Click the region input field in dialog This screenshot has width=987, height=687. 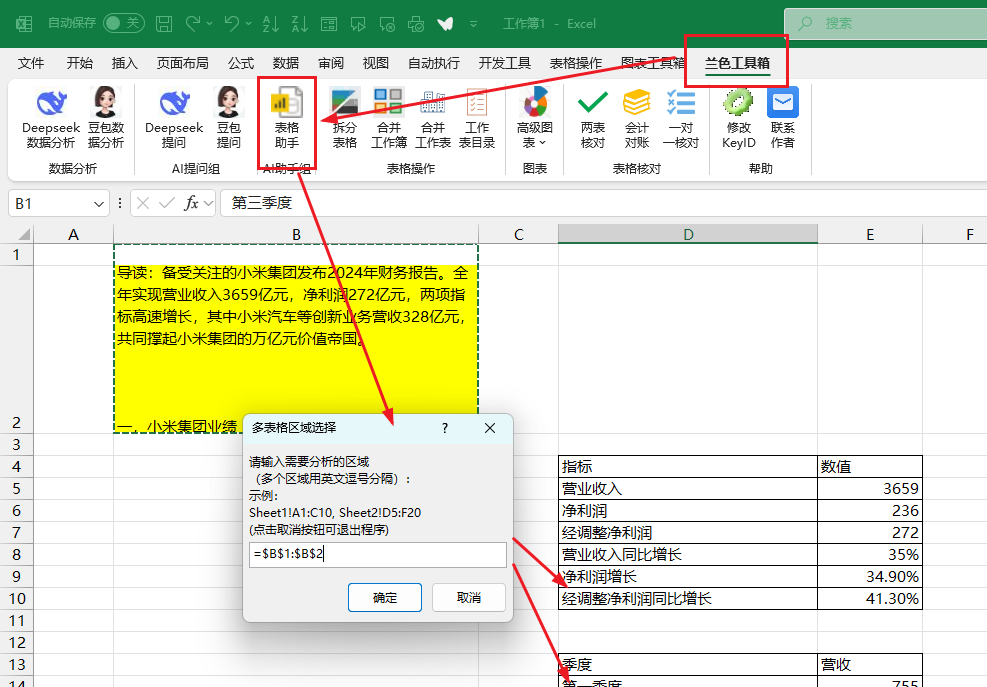[x=378, y=554]
